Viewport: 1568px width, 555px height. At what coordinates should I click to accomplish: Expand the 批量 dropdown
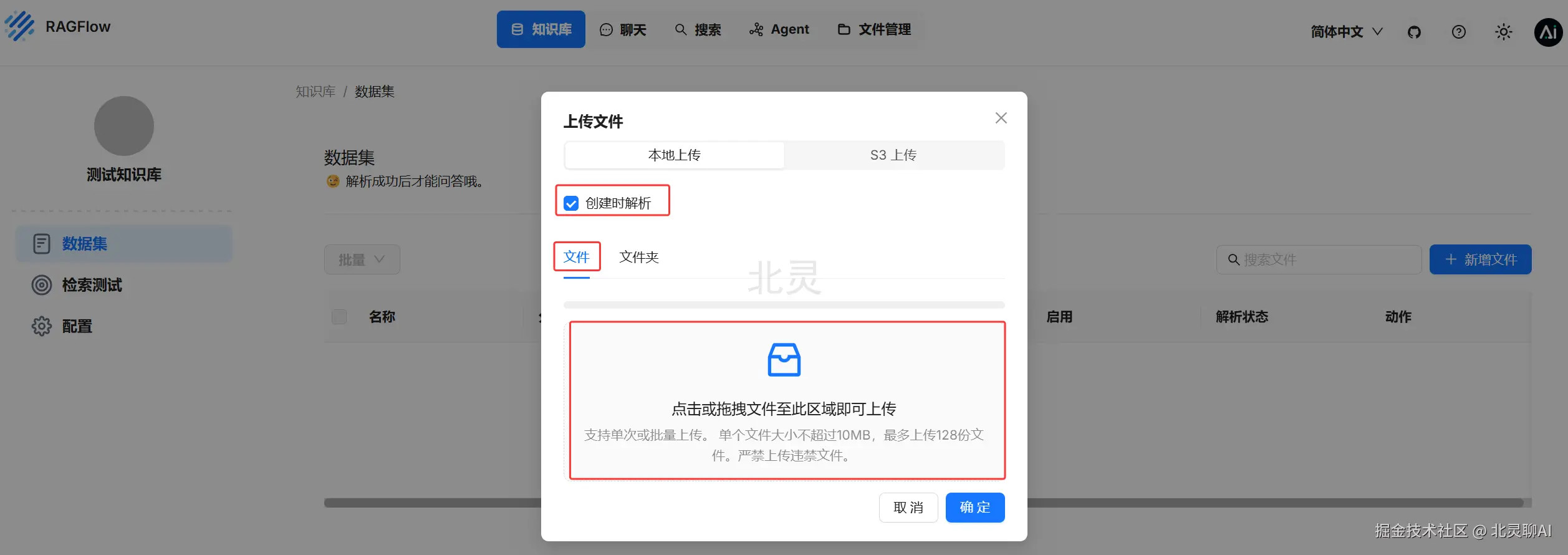362,259
